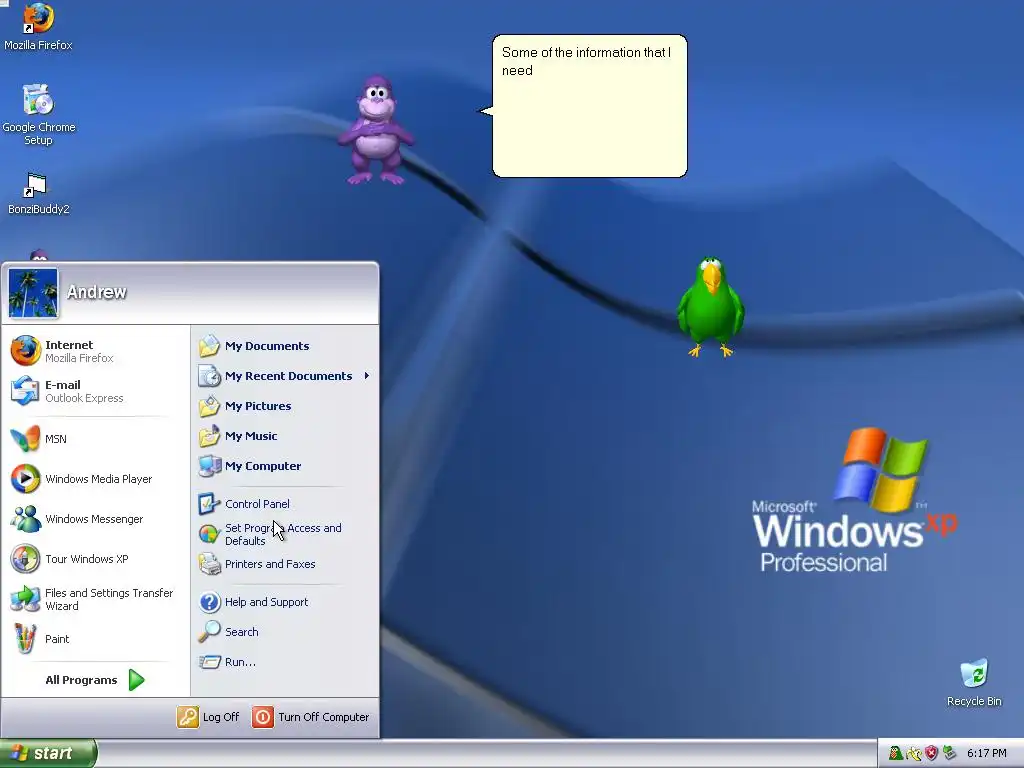Click the green Start button
The image size is (1024, 768).
[x=47, y=753]
